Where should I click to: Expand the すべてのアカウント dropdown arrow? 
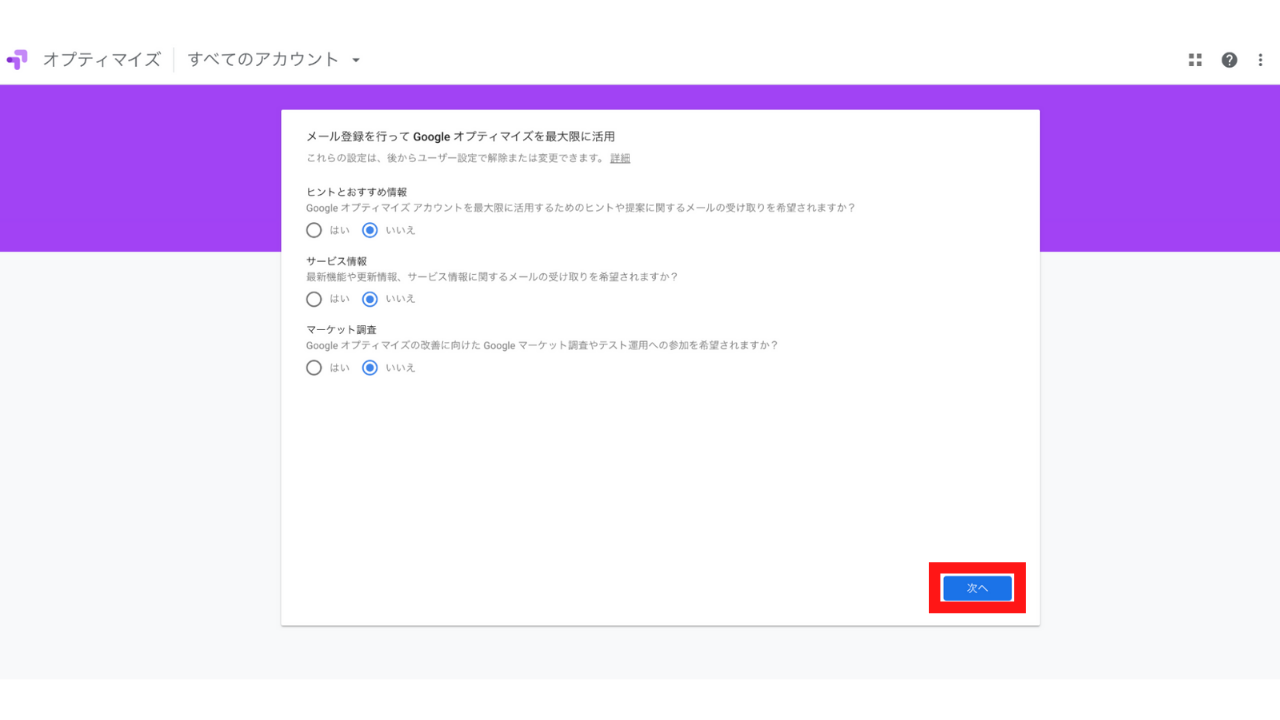point(356,60)
